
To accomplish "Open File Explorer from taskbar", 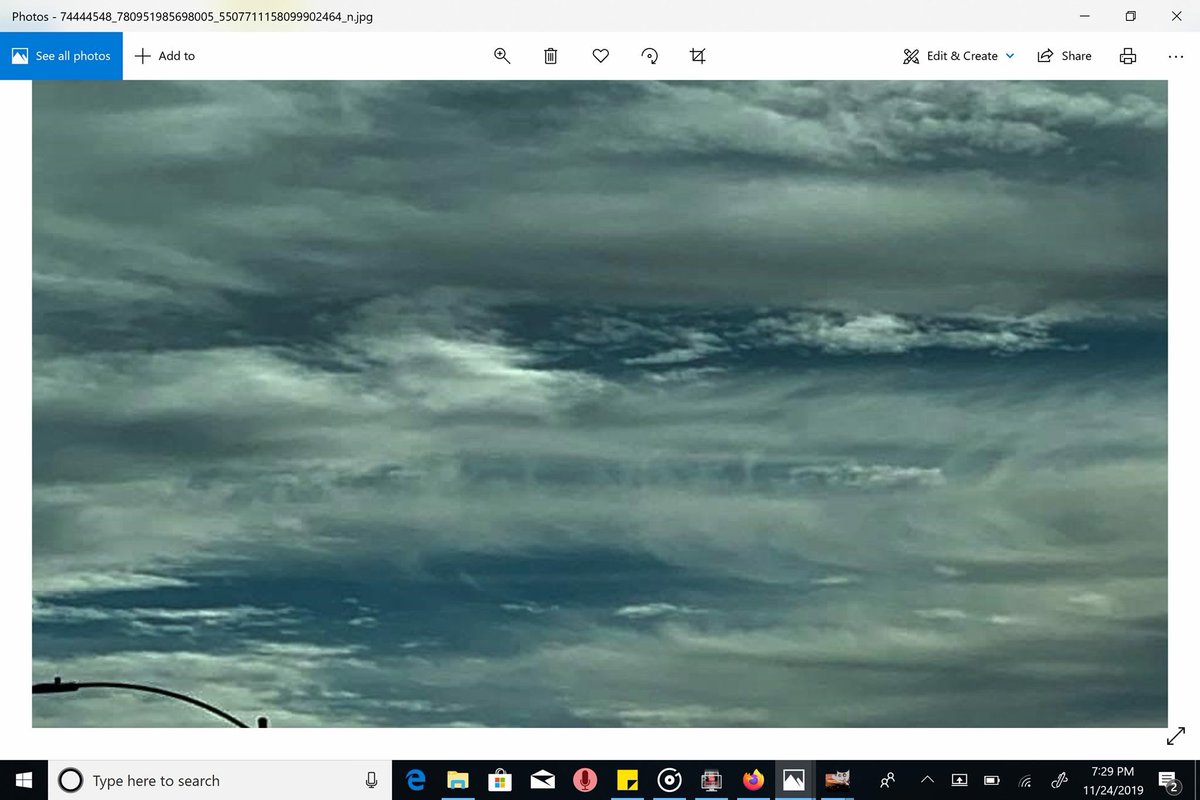I will pyautogui.click(x=458, y=780).
